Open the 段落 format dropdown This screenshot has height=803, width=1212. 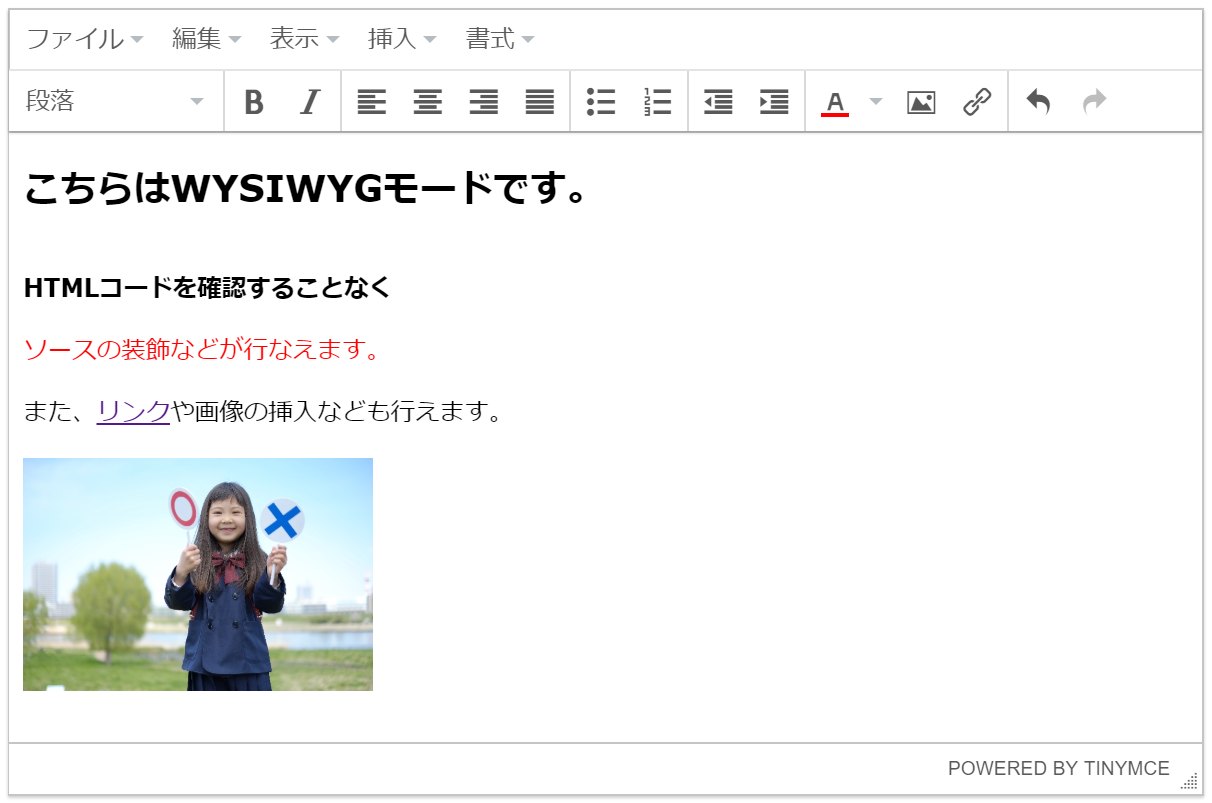pyautogui.click(x=115, y=102)
